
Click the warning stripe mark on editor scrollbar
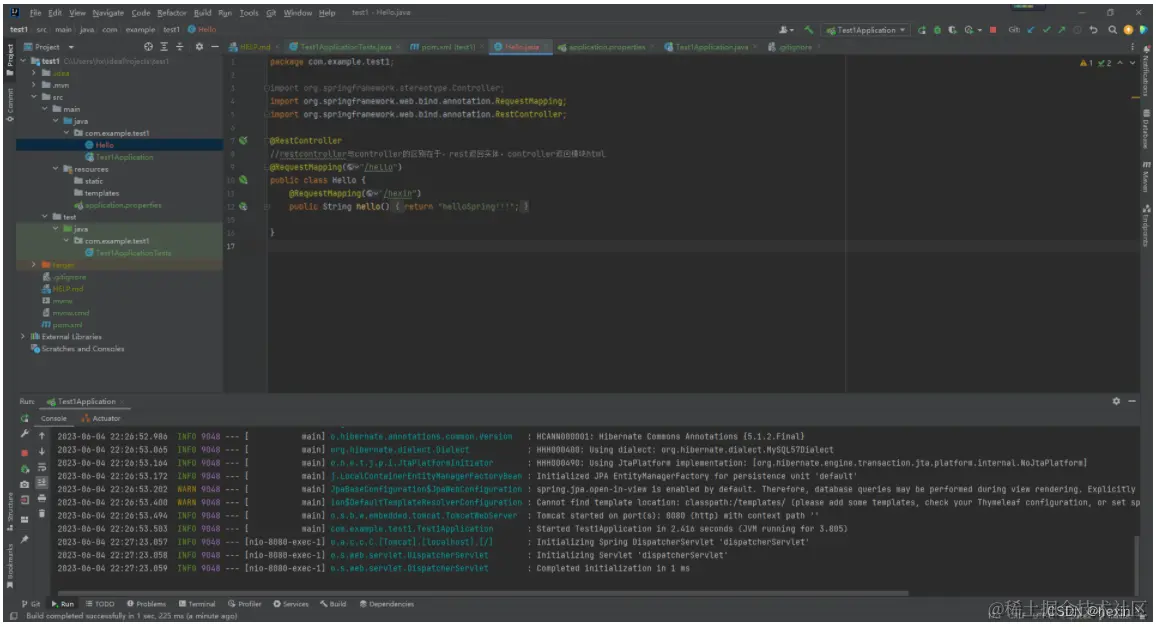pyautogui.click(x=1135, y=97)
